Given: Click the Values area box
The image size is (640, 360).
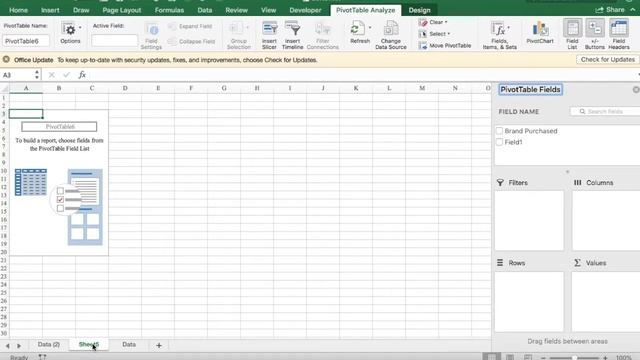Looking at the screenshot, I should (606, 301).
